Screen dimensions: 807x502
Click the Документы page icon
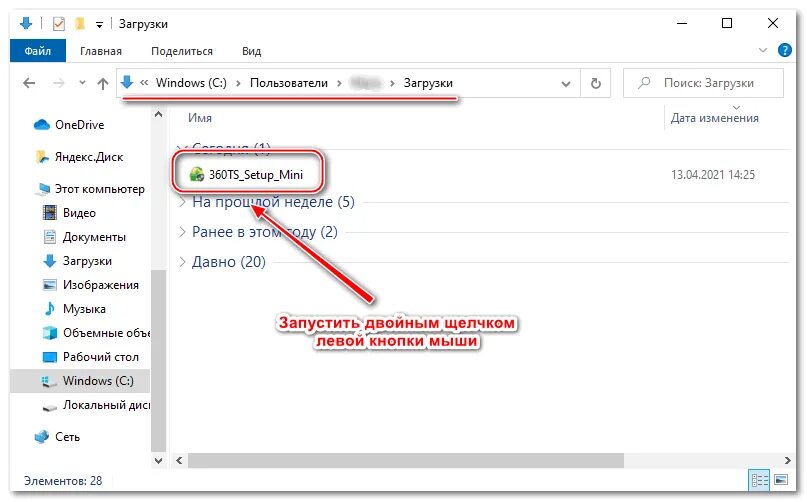49,237
